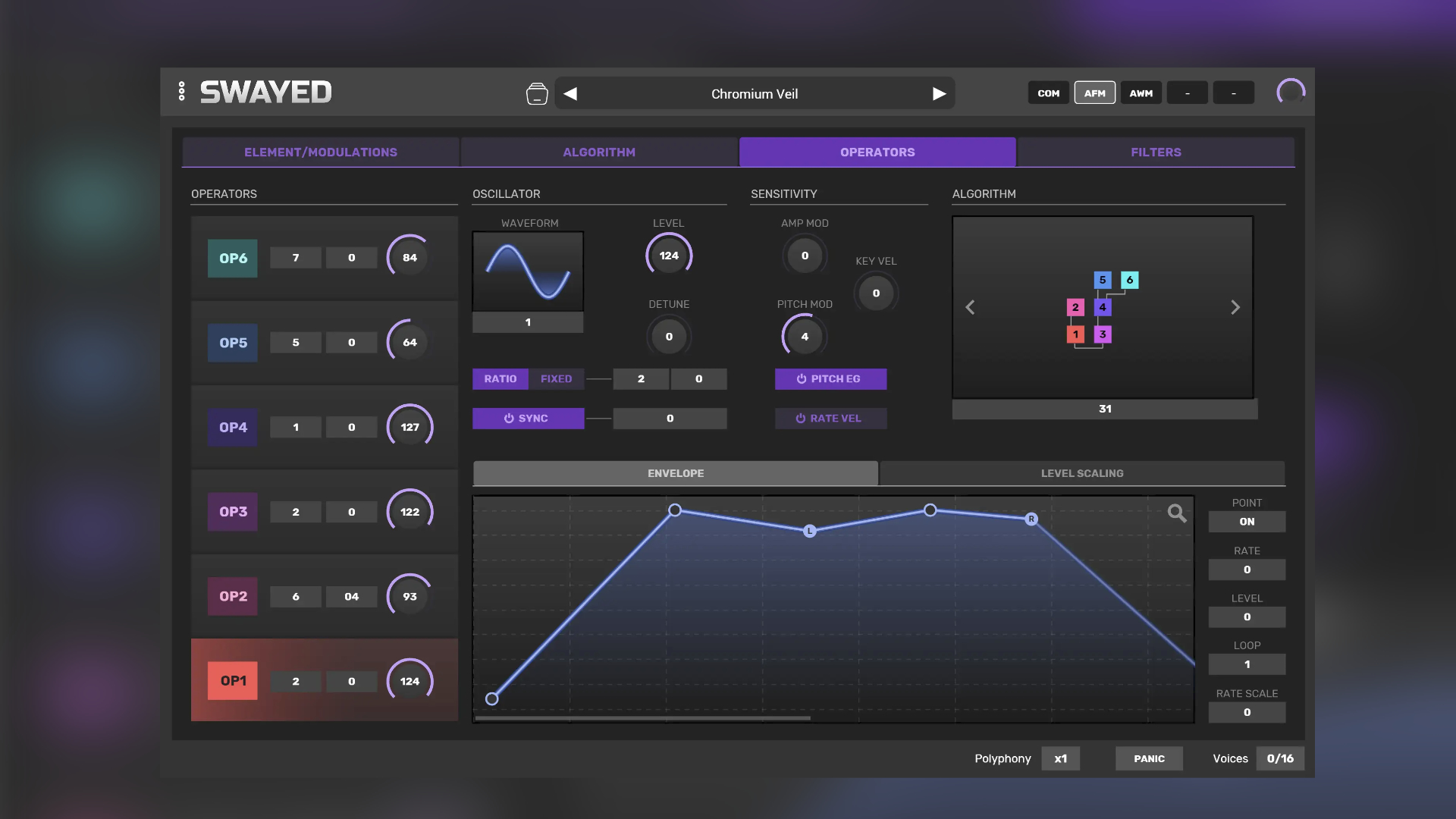The height and width of the screenshot is (819, 1456).
Task: Click the oscillator LEVEL knob showing 124
Action: pos(669,256)
